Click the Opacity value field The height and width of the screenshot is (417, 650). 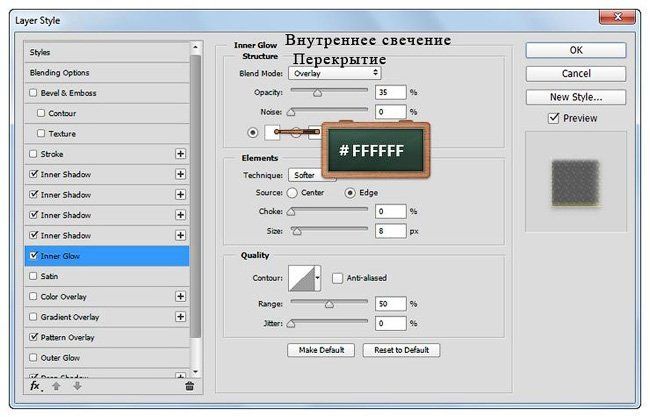[x=390, y=92]
